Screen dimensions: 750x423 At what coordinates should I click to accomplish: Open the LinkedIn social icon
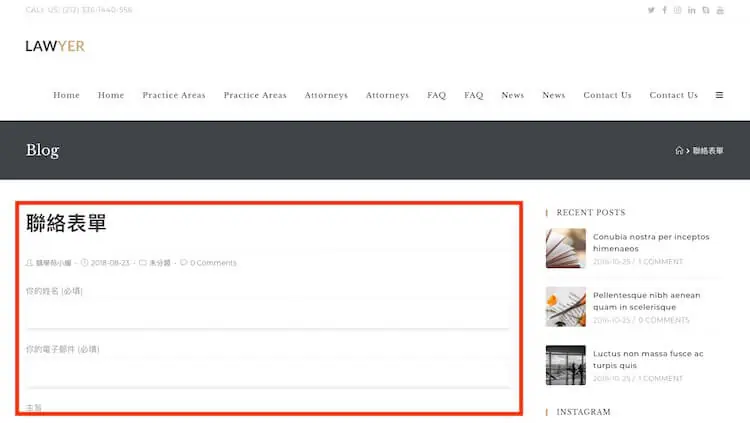tap(692, 10)
